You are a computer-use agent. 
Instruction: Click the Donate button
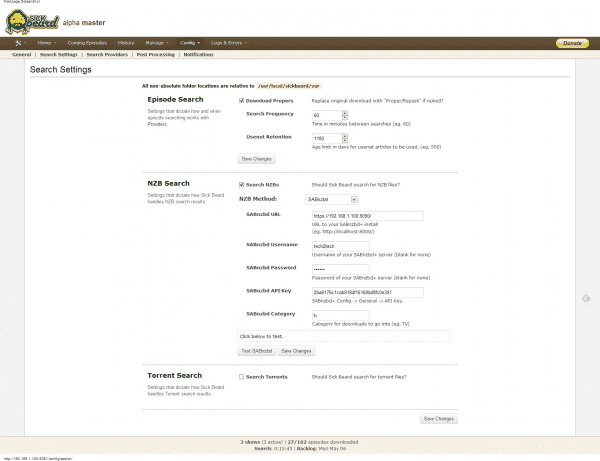pyautogui.click(x=572, y=43)
